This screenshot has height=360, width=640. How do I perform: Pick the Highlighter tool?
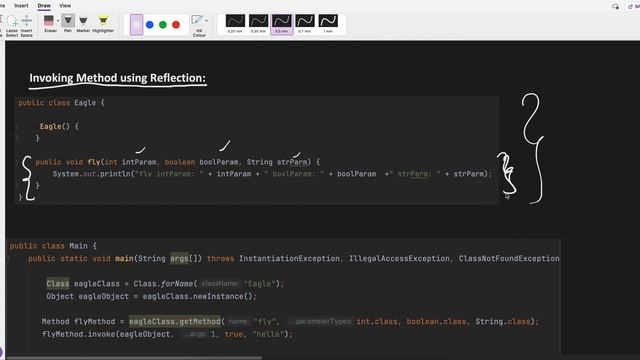[103, 23]
